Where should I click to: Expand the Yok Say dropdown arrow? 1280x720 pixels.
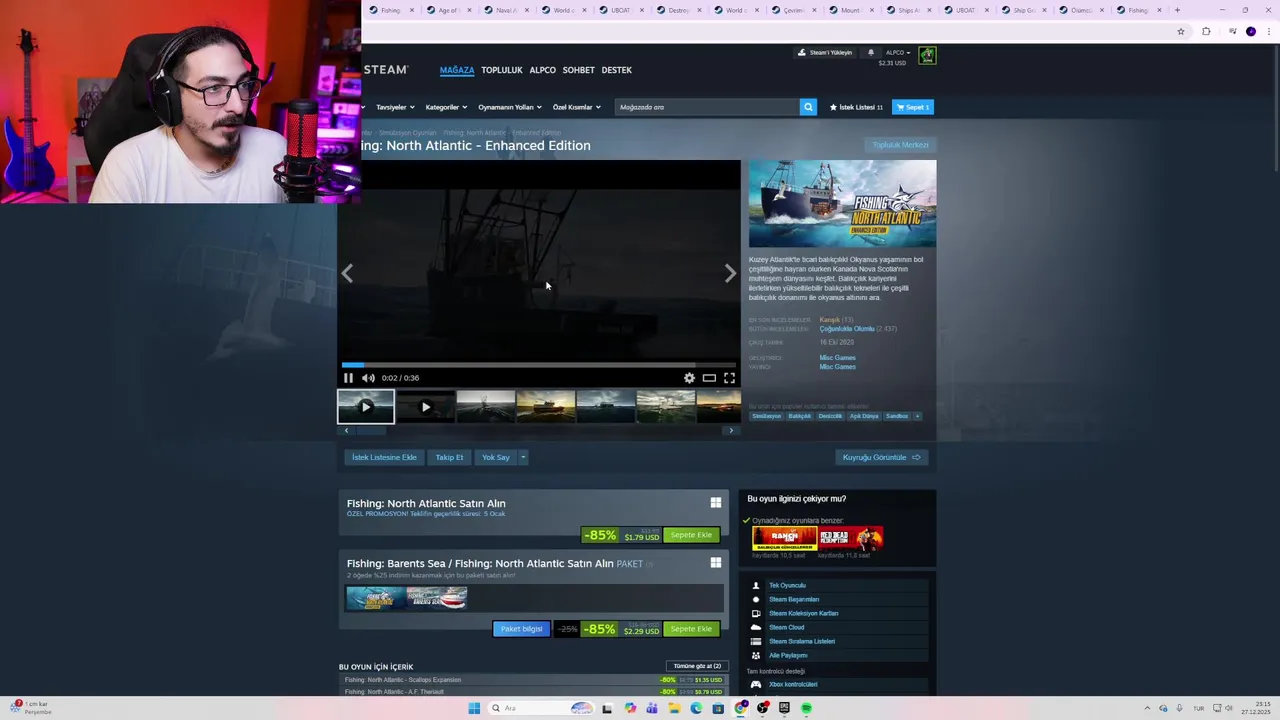coord(522,457)
